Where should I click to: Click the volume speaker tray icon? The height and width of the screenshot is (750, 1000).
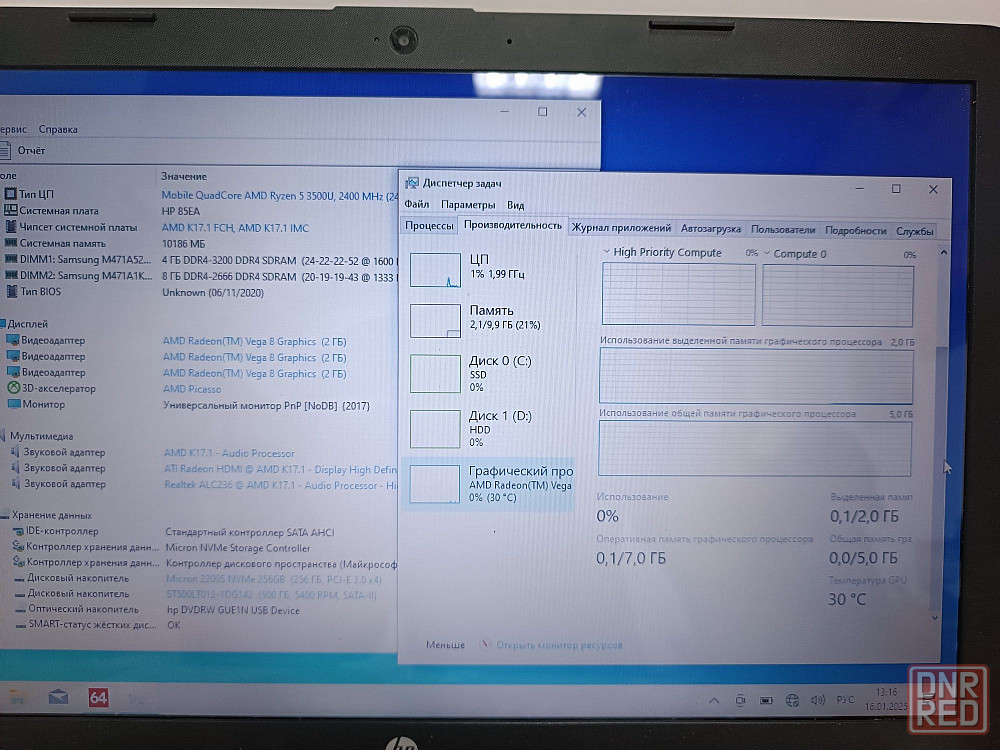818,700
